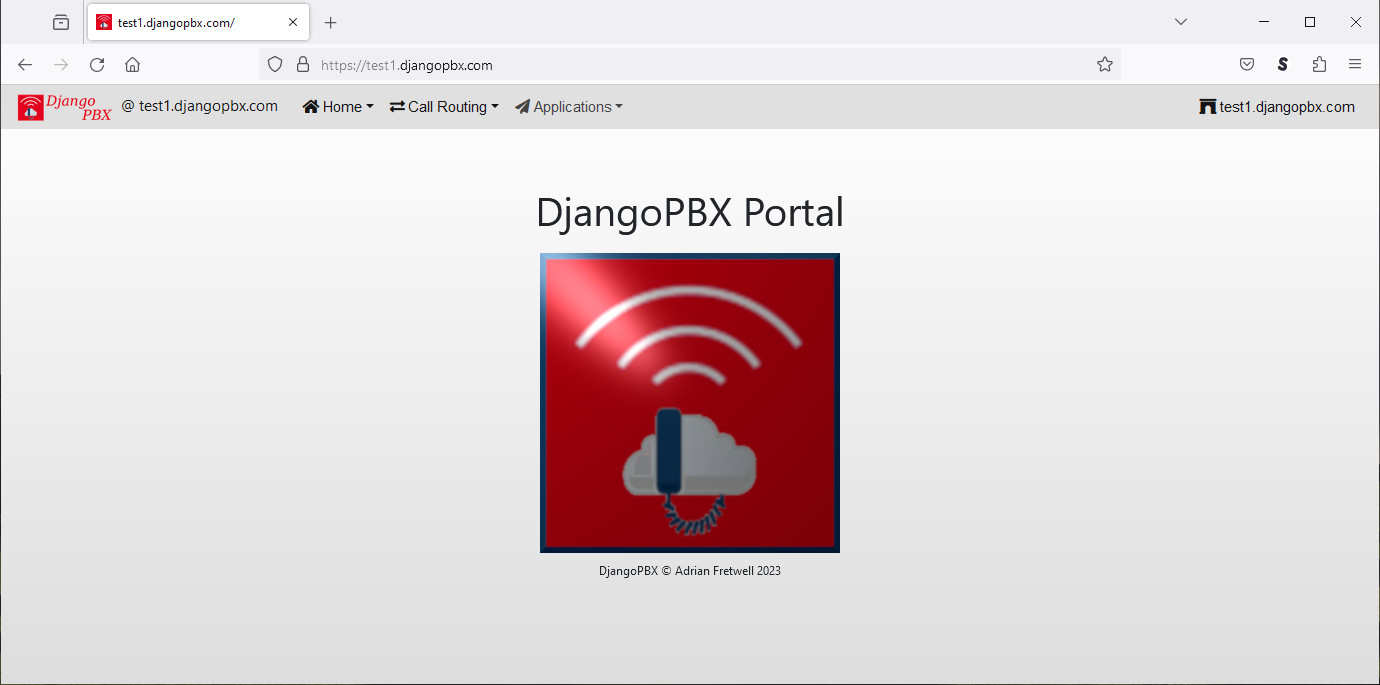The image size is (1380, 685).
Task: Open the Firefox hamburger application menu
Action: (1355, 65)
